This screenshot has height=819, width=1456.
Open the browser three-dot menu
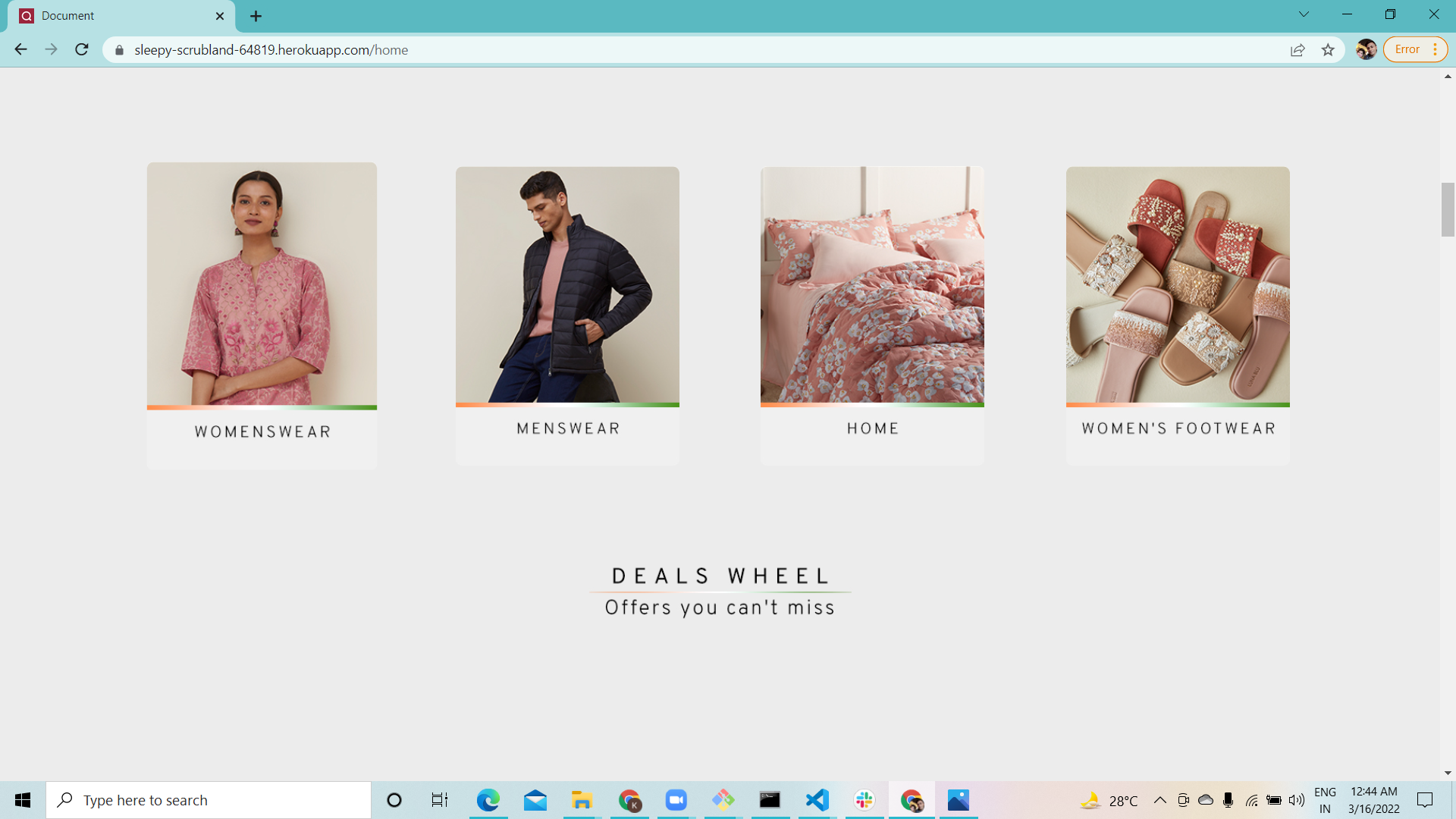pyautogui.click(x=1436, y=49)
